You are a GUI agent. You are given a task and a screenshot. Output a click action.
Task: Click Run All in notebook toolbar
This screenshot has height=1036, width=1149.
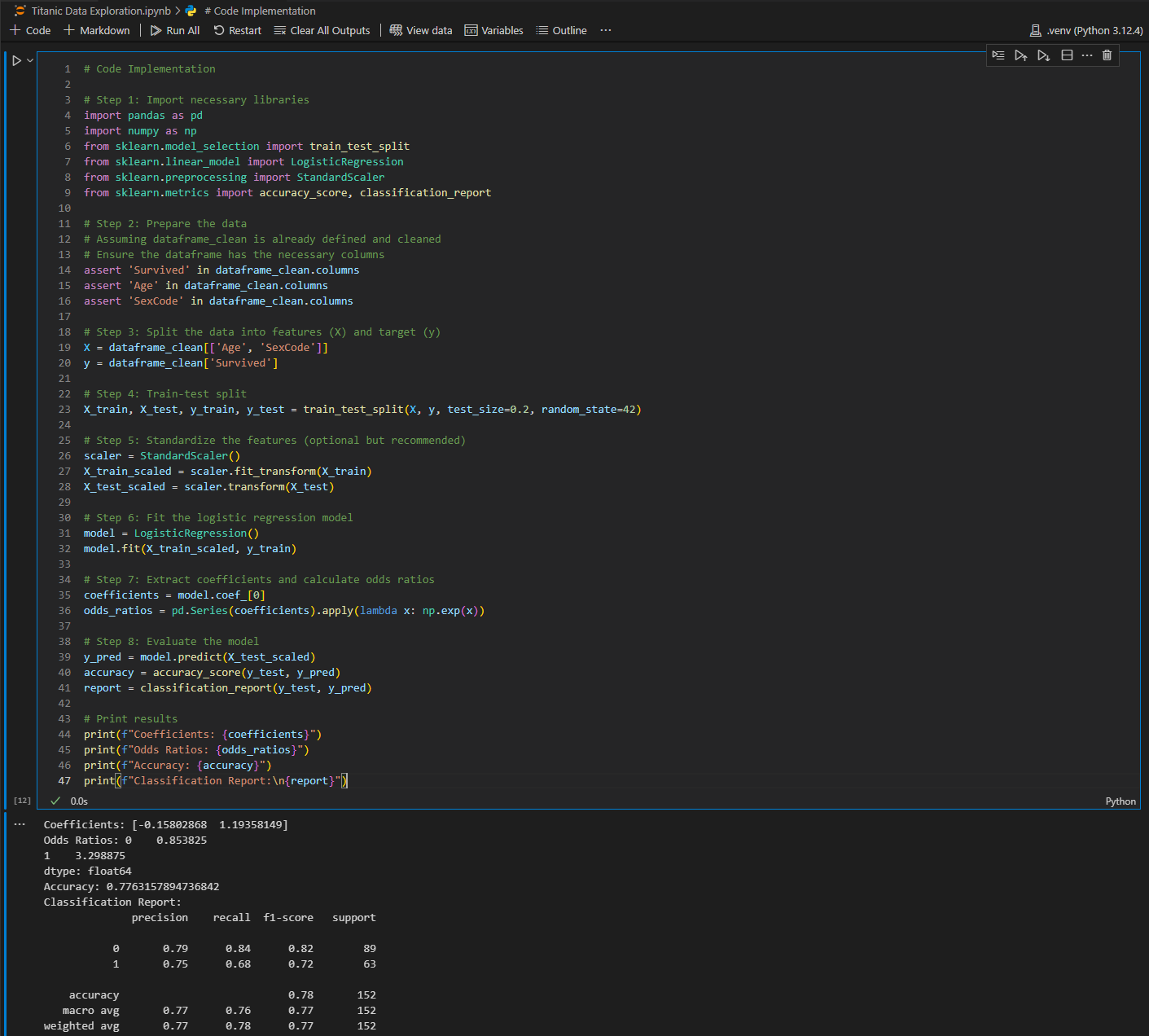click(x=175, y=30)
